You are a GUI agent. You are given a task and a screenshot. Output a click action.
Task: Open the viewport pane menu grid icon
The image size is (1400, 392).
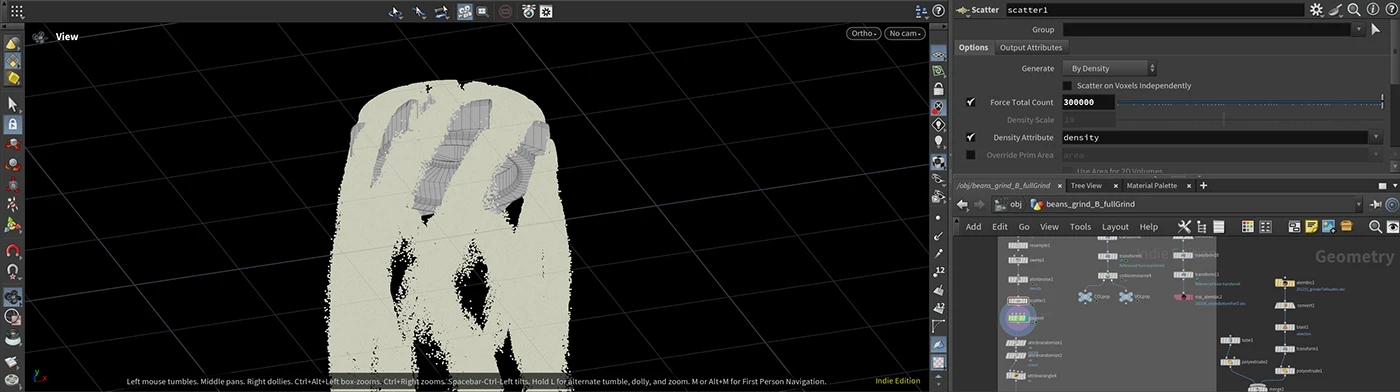click(x=16, y=11)
